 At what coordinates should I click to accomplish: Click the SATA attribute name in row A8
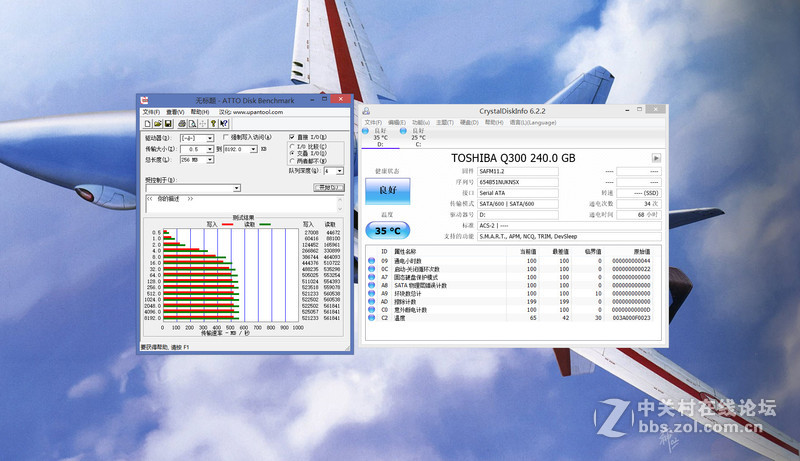click(x=420, y=285)
